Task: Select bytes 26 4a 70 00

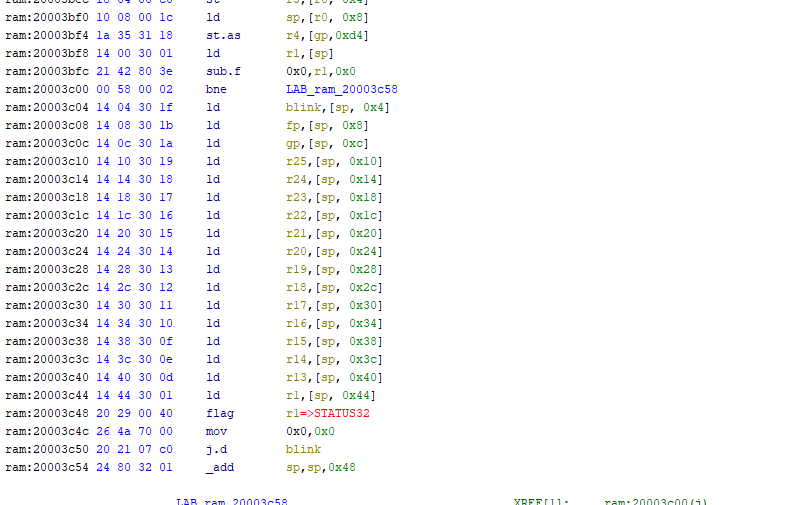Action: pyautogui.click(x=134, y=432)
